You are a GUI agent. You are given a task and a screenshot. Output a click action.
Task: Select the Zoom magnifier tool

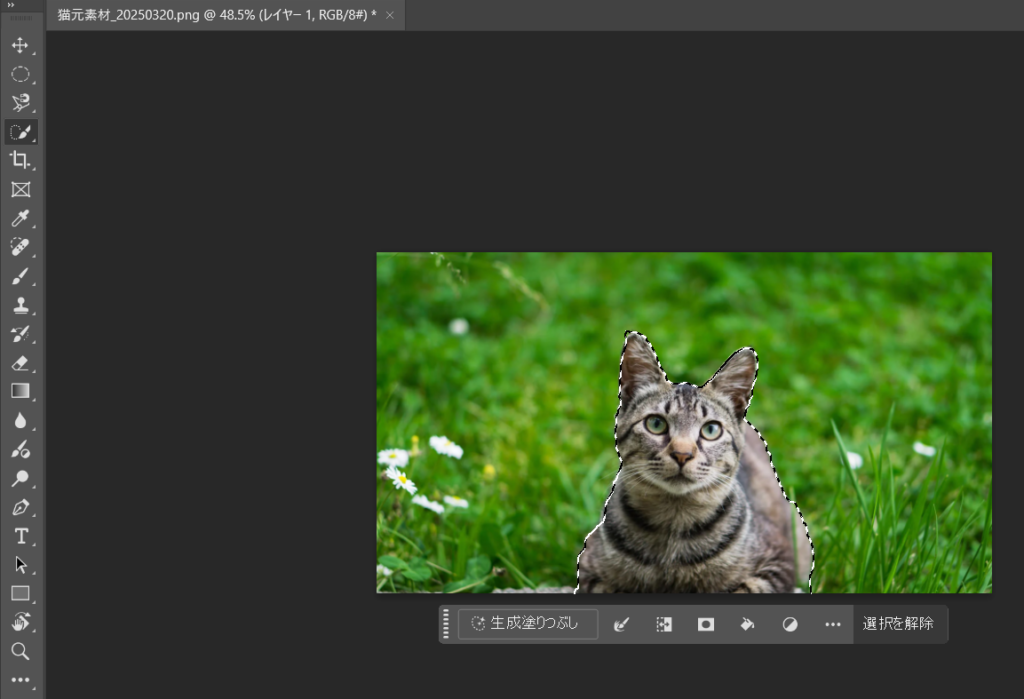[x=20, y=651]
